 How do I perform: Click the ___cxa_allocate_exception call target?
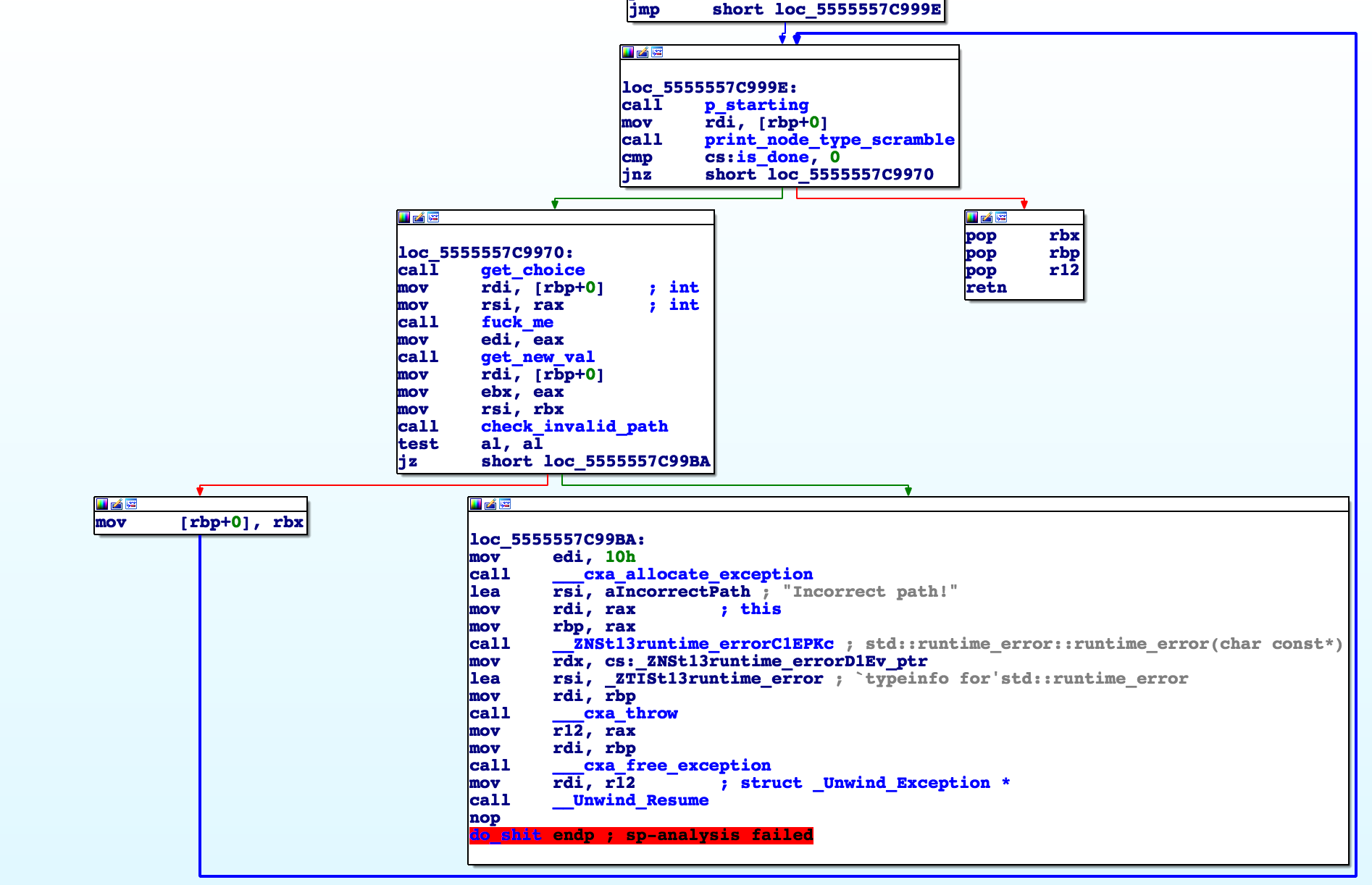click(x=682, y=574)
